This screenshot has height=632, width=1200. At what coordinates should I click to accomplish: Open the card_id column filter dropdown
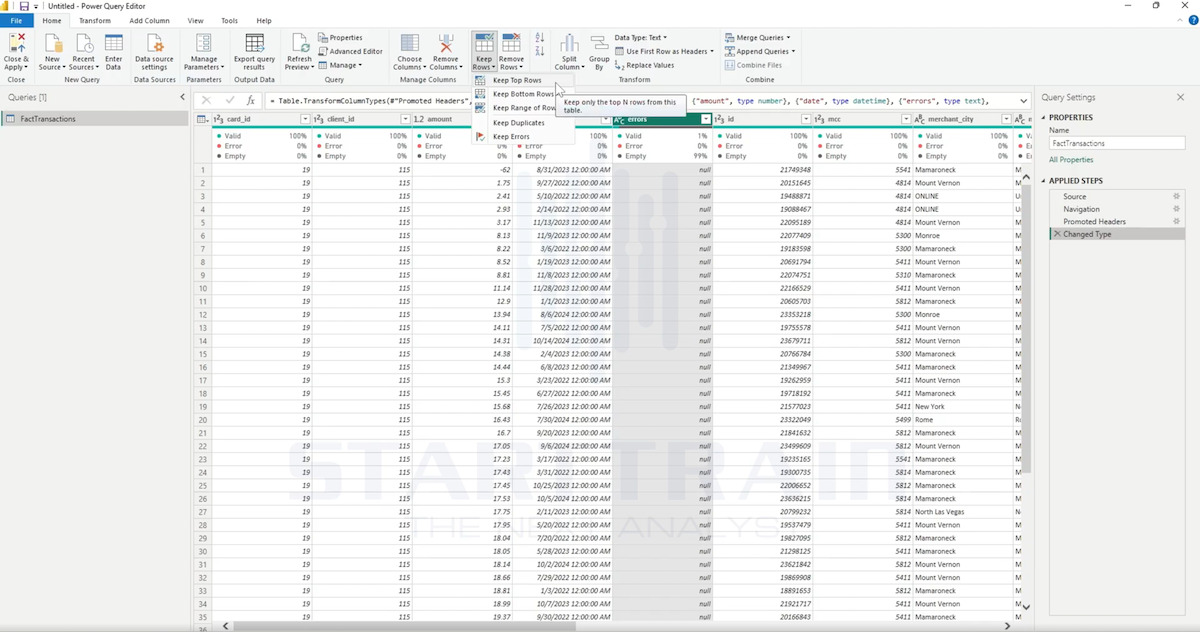(304, 119)
